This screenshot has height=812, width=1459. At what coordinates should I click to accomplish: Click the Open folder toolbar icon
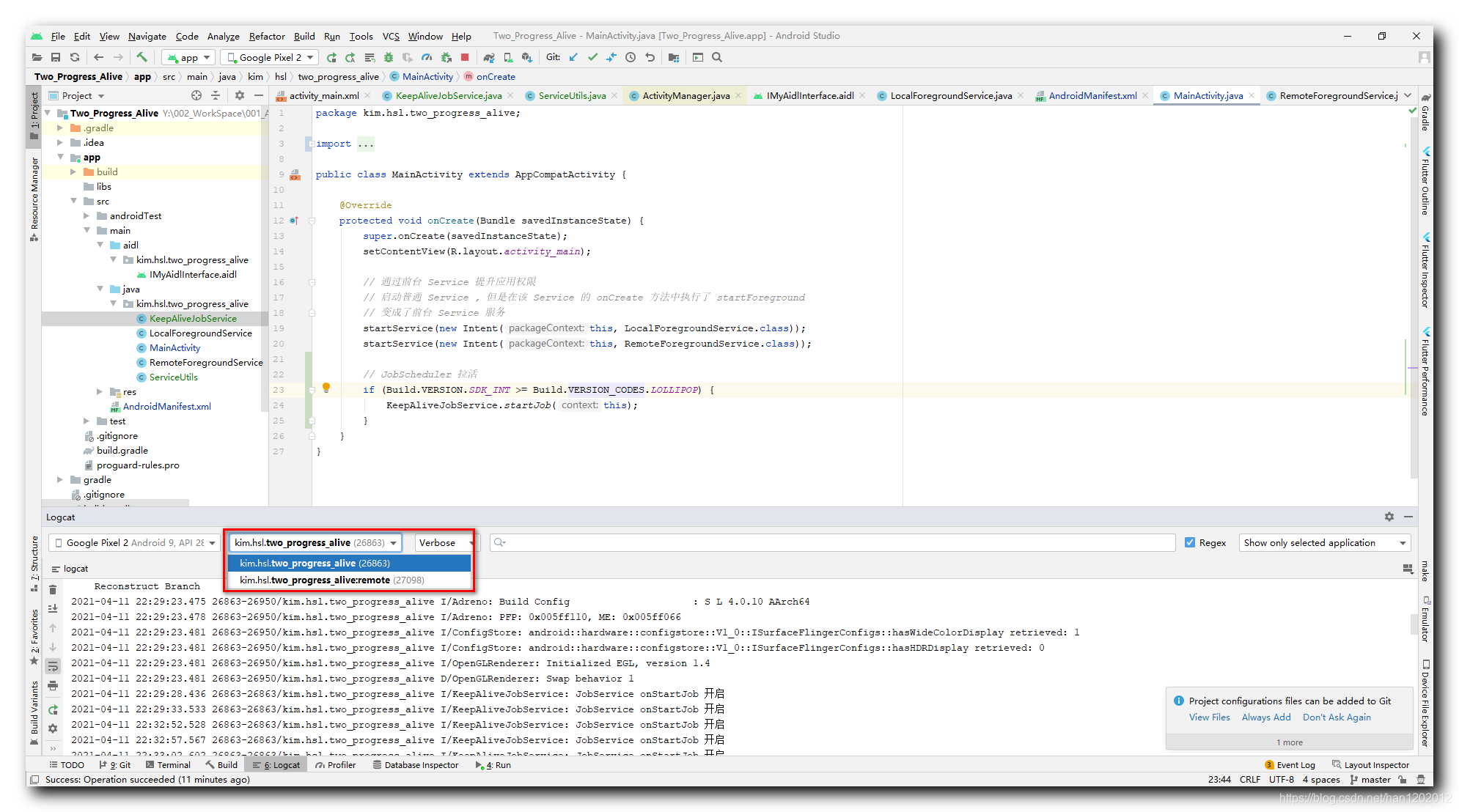click(x=37, y=57)
